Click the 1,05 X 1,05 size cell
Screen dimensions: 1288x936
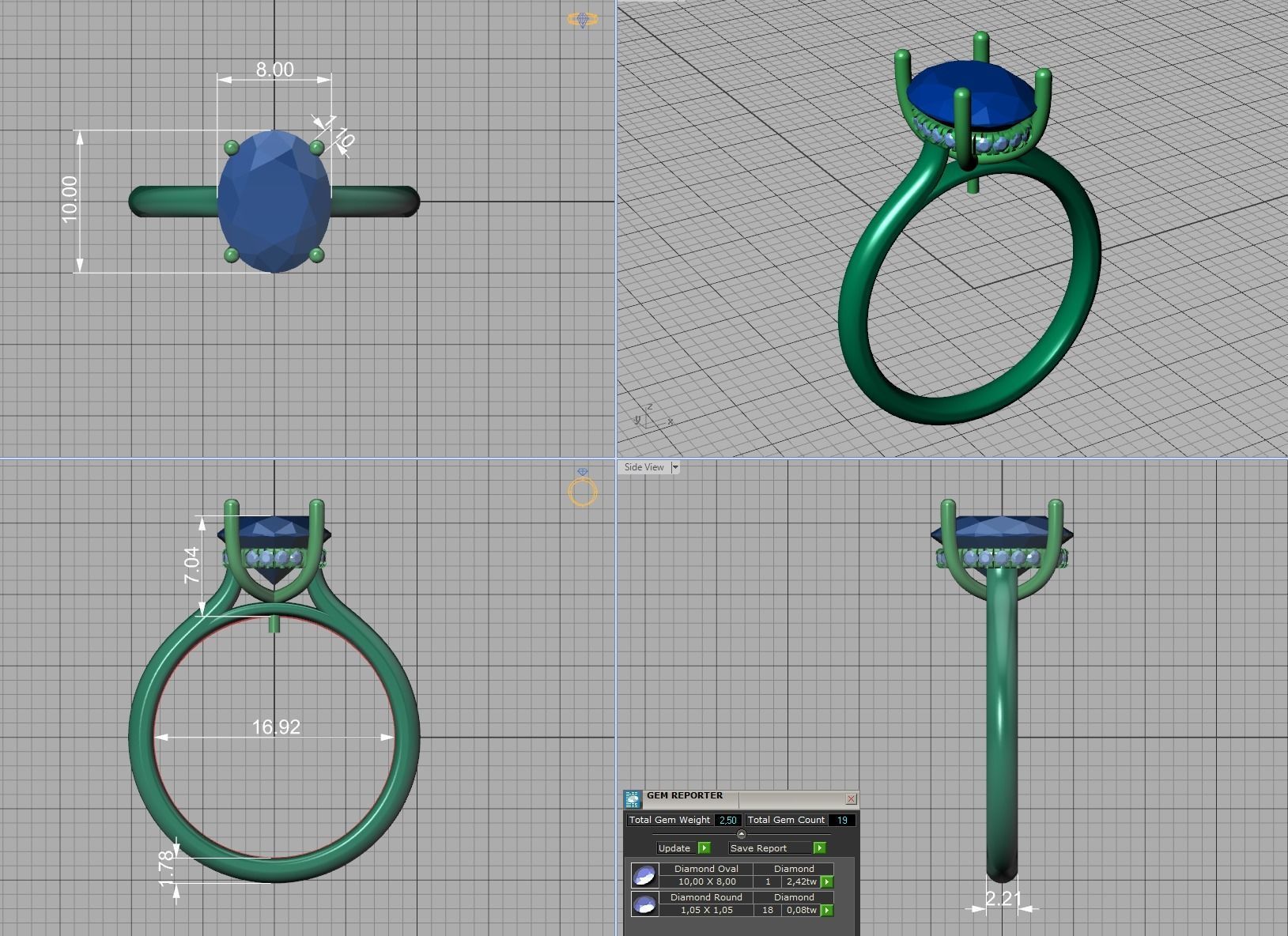tap(707, 910)
